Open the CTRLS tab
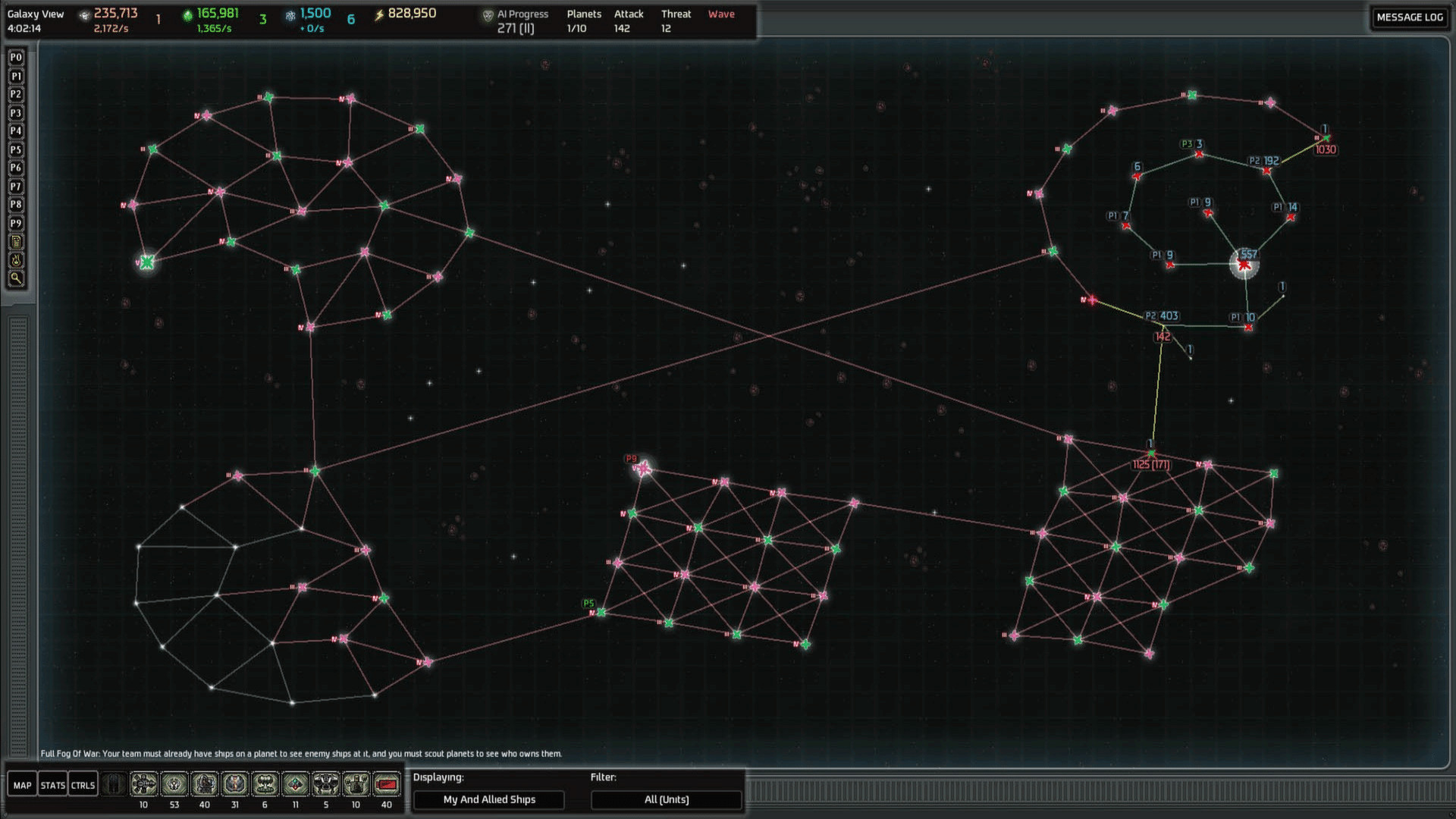1456x819 pixels. coord(83,785)
